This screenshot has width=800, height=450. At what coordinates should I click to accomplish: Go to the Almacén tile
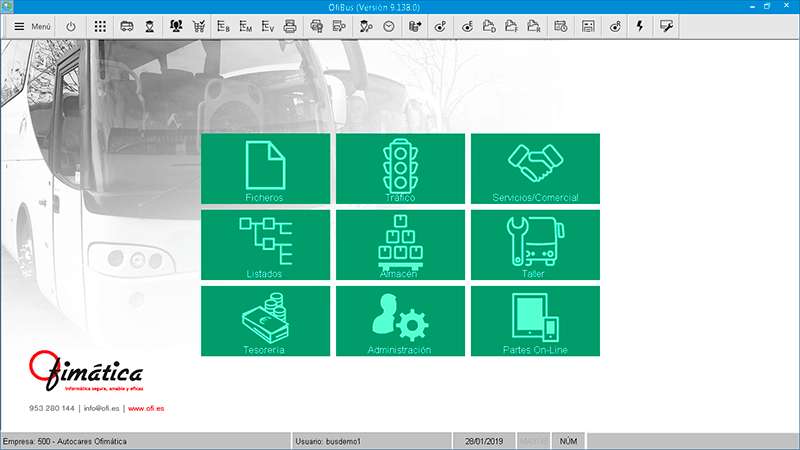pyautogui.click(x=400, y=245)
